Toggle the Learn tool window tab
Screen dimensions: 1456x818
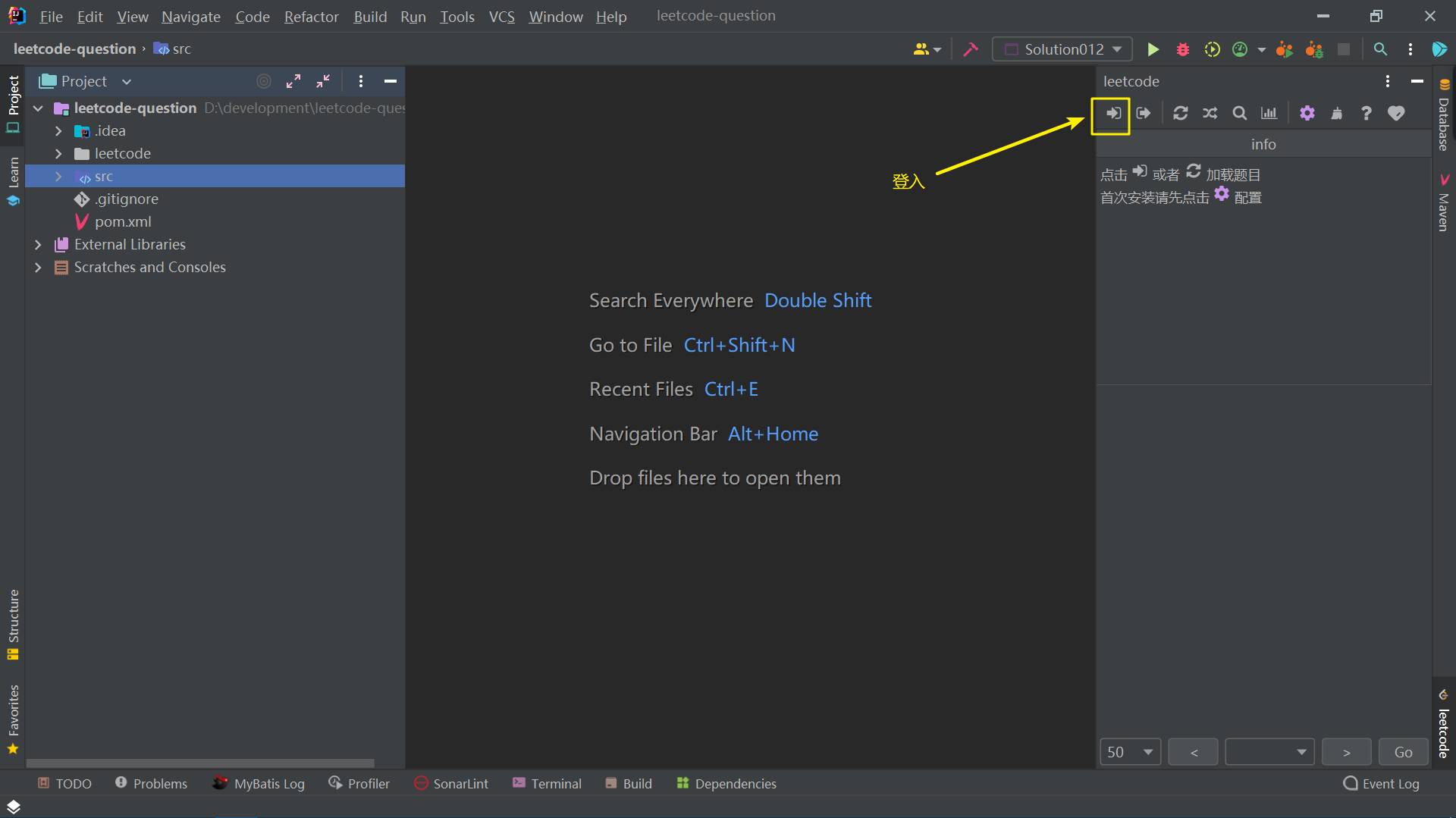(x=13, y=180)
